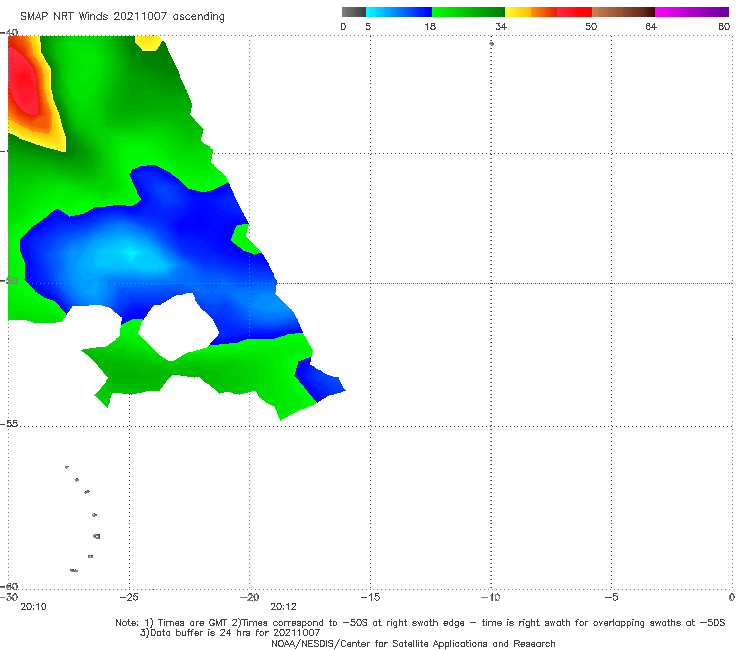
Task: Click swath time label '20:10'
Action: (x=33, y=607)
